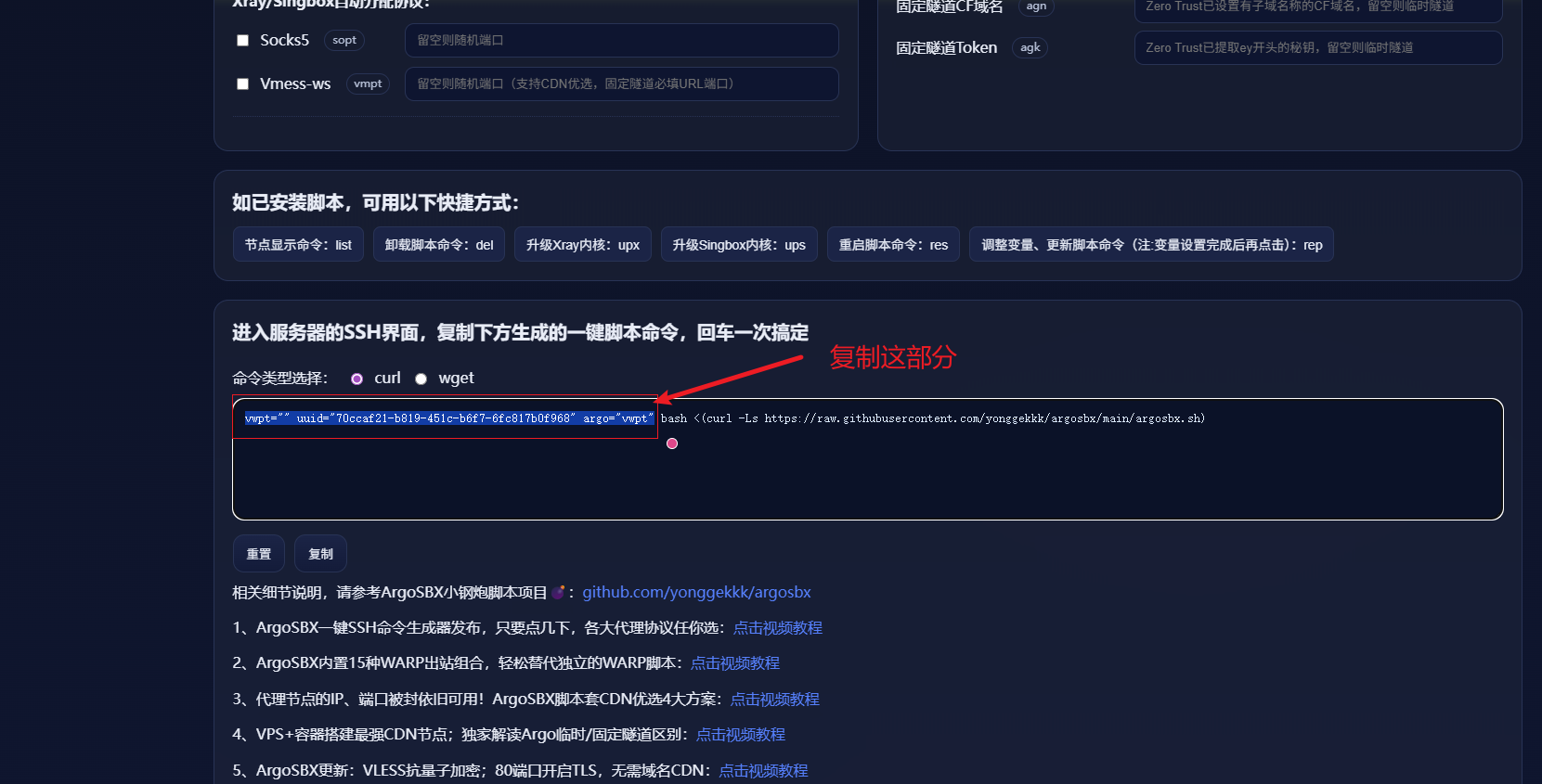Viewport: 1542px width, 784px height.
Task: Open video tutorial link for item 1
Action: click(777, 628)
